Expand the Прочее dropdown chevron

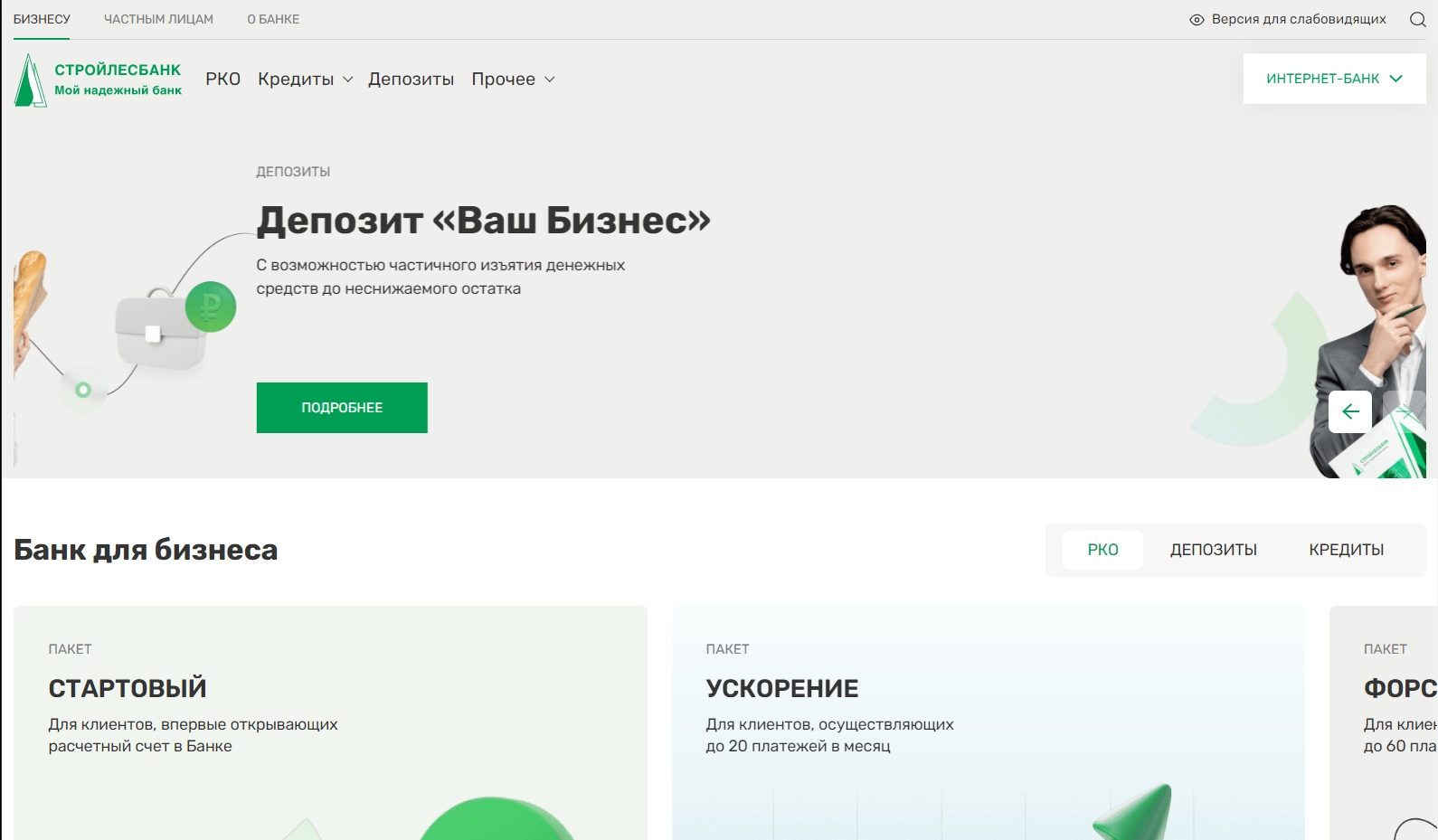pos(549,80)
